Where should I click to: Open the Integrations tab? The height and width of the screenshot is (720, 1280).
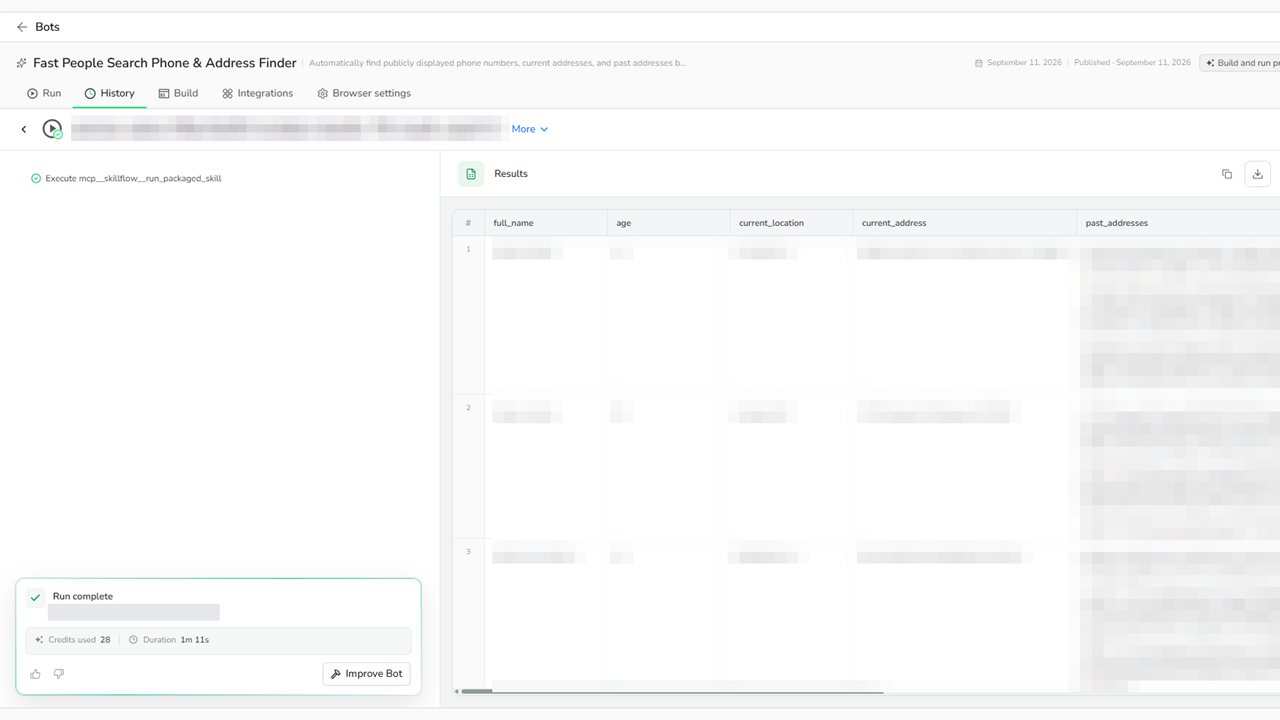(x=257, y=93)
